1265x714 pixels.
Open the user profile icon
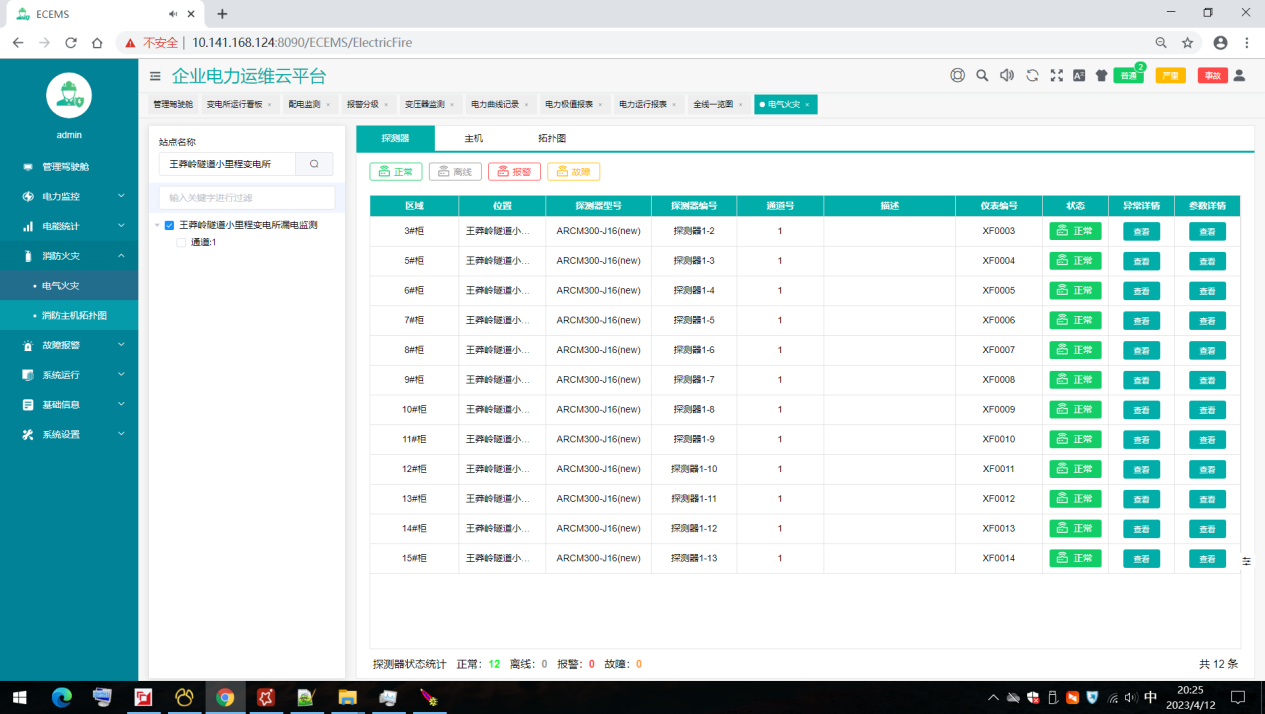(1239, 75)
